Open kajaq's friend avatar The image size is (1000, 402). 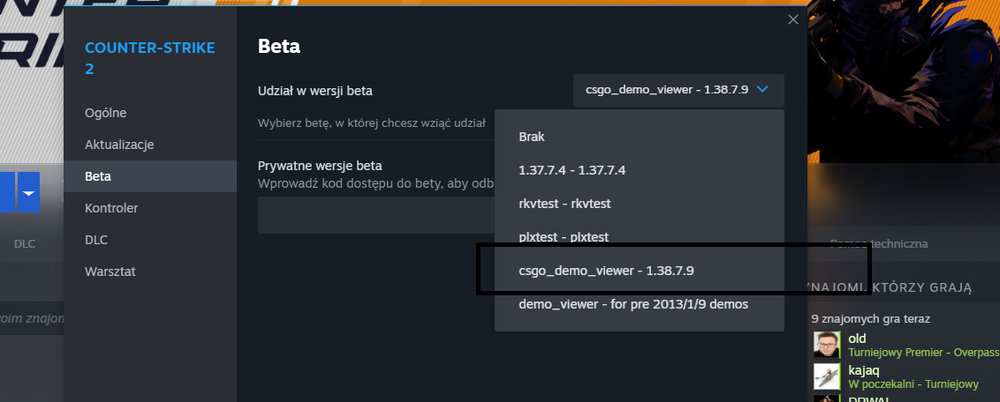click(x=827, y=376)
